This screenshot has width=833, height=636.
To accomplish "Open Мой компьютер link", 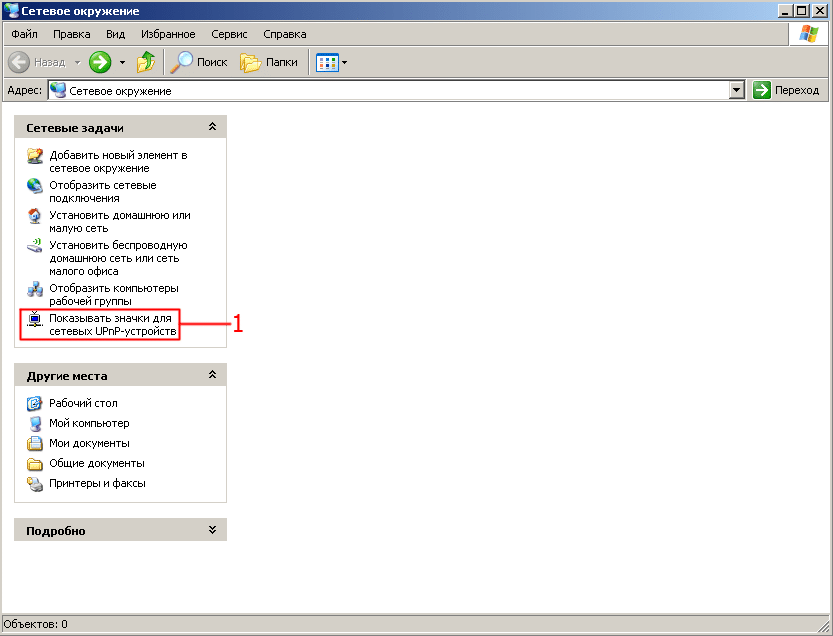I will click(89, 423).
